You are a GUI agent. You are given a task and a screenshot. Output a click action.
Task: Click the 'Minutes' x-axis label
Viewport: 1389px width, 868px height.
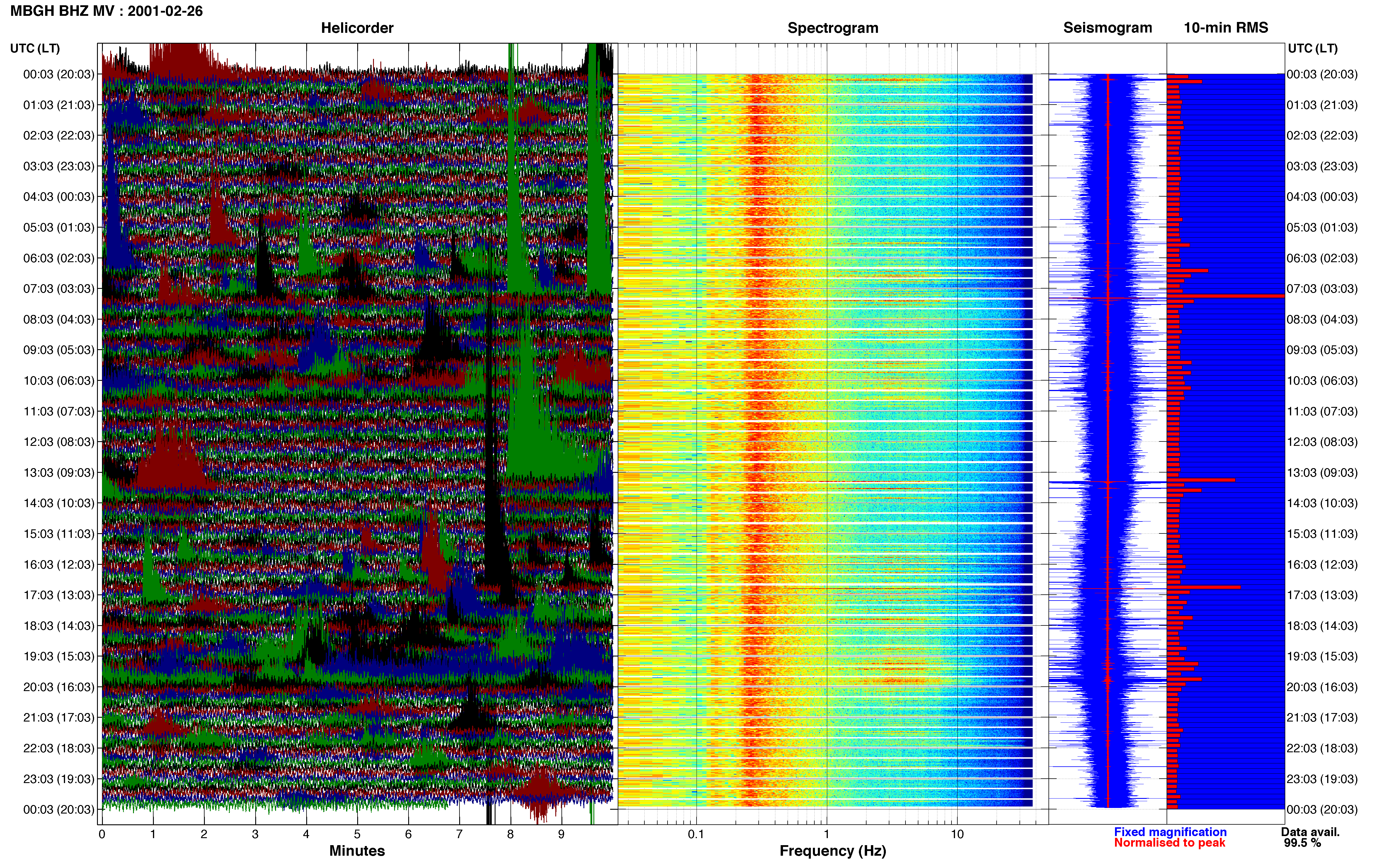(x=357, y=851)
